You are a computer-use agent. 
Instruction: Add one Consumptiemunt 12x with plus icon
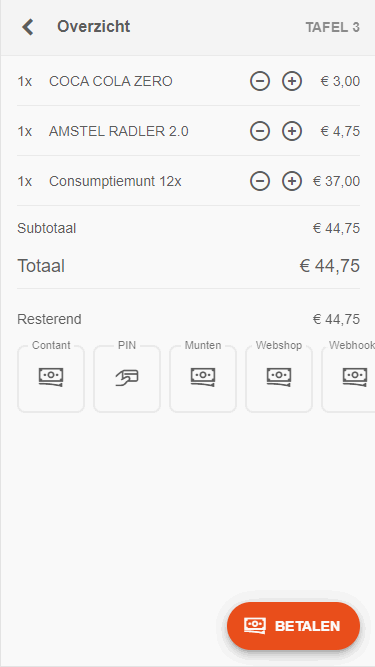(x=292, y=182)
